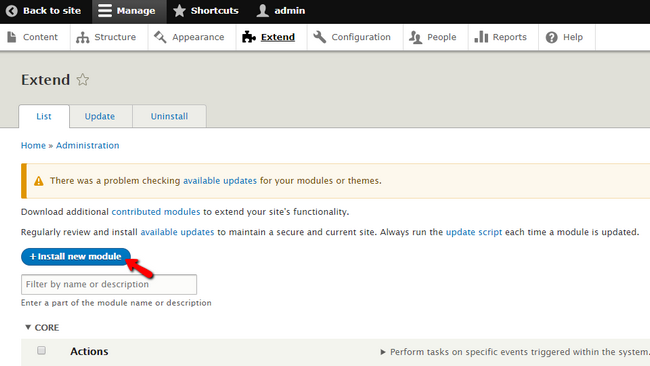Screen dimensions: 650x366
Task: Click the Reports bar chart icon
Action: pyautogui.click(x=481, y=37)
